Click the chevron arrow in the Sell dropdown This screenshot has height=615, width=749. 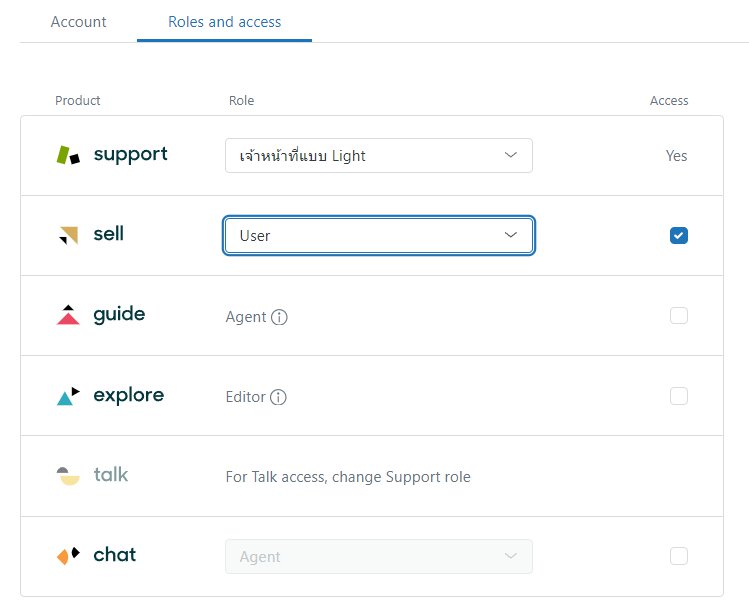(x=511, y=235)
